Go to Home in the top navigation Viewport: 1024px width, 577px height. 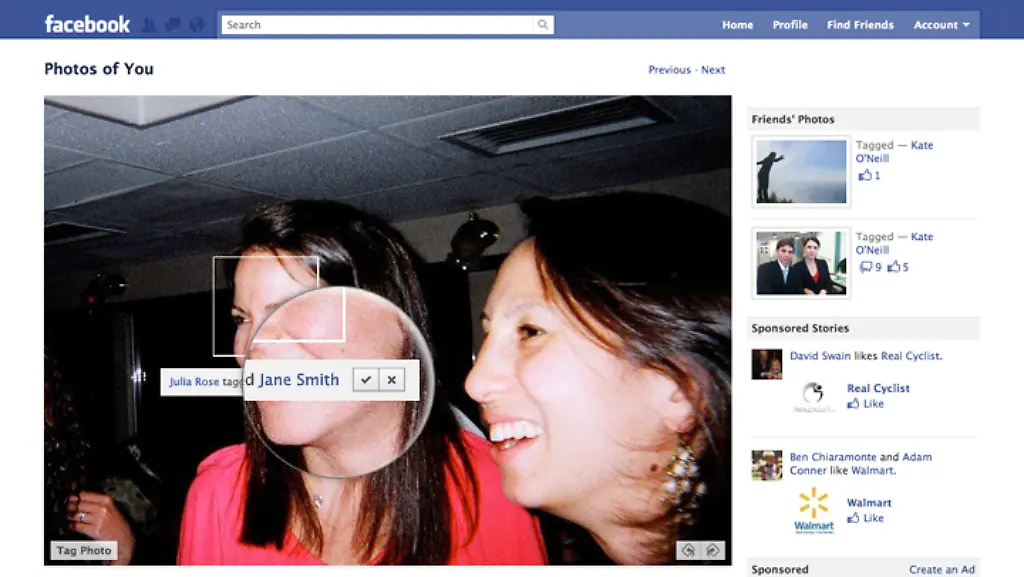(x=737, y=25)
